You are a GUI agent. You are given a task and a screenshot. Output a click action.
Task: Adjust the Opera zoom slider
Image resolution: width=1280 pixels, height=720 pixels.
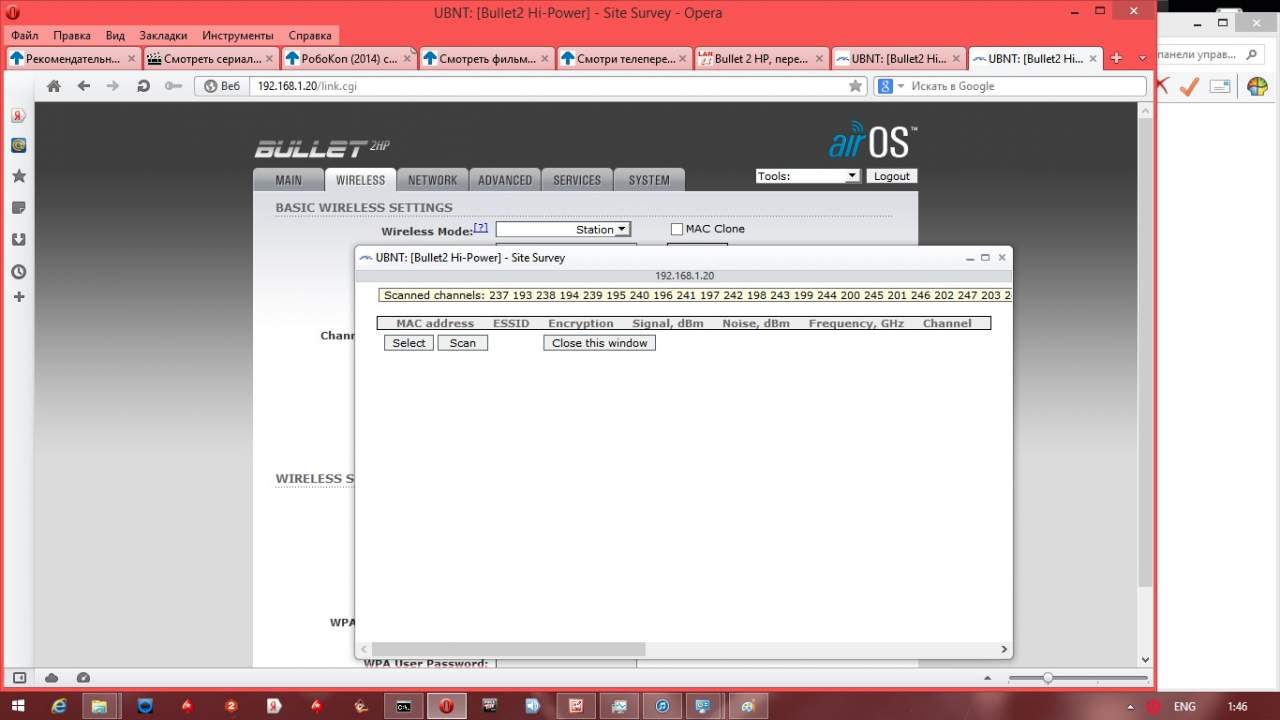tap(1048, 678)
